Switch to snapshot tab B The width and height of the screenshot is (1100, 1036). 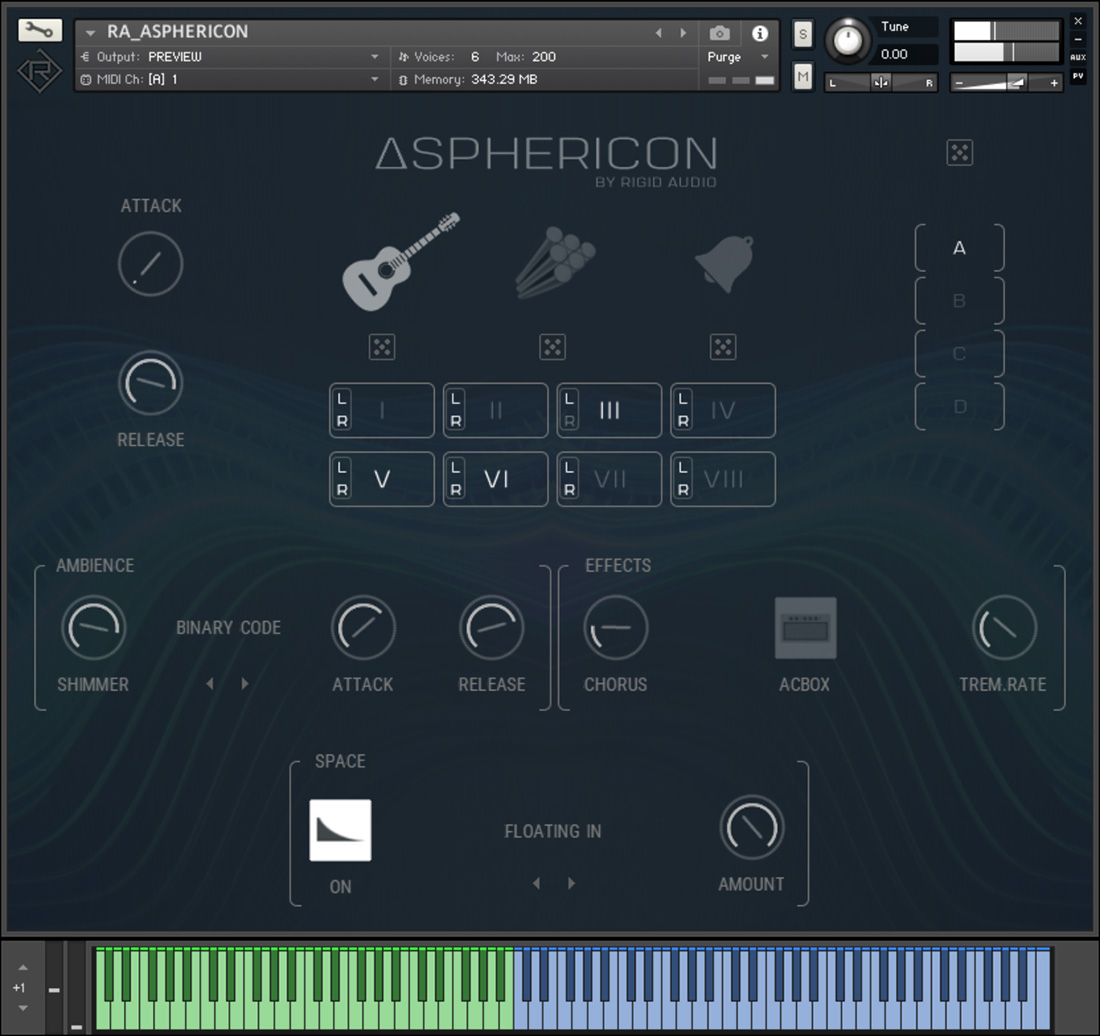point(960,301)
